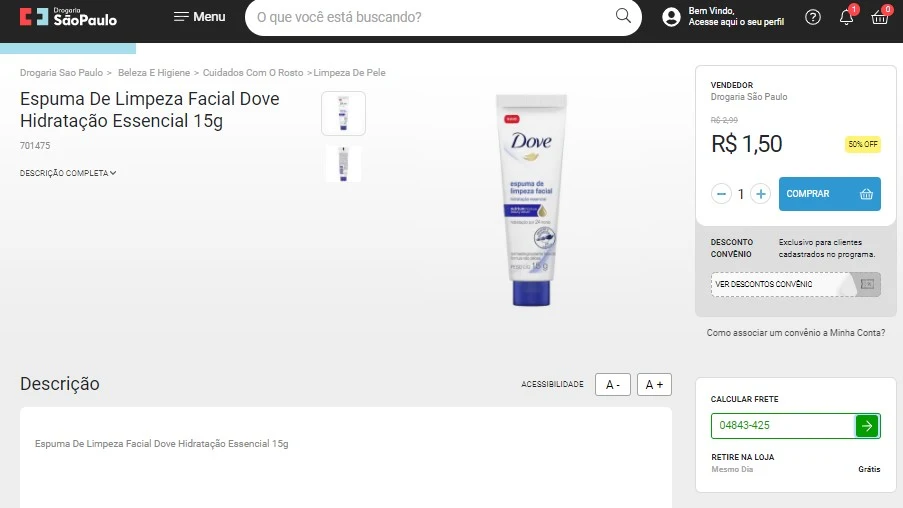Open the Drogaria São Paulo logo homepage
Screen dimensions: 903x508
click(x=68, y=17)
